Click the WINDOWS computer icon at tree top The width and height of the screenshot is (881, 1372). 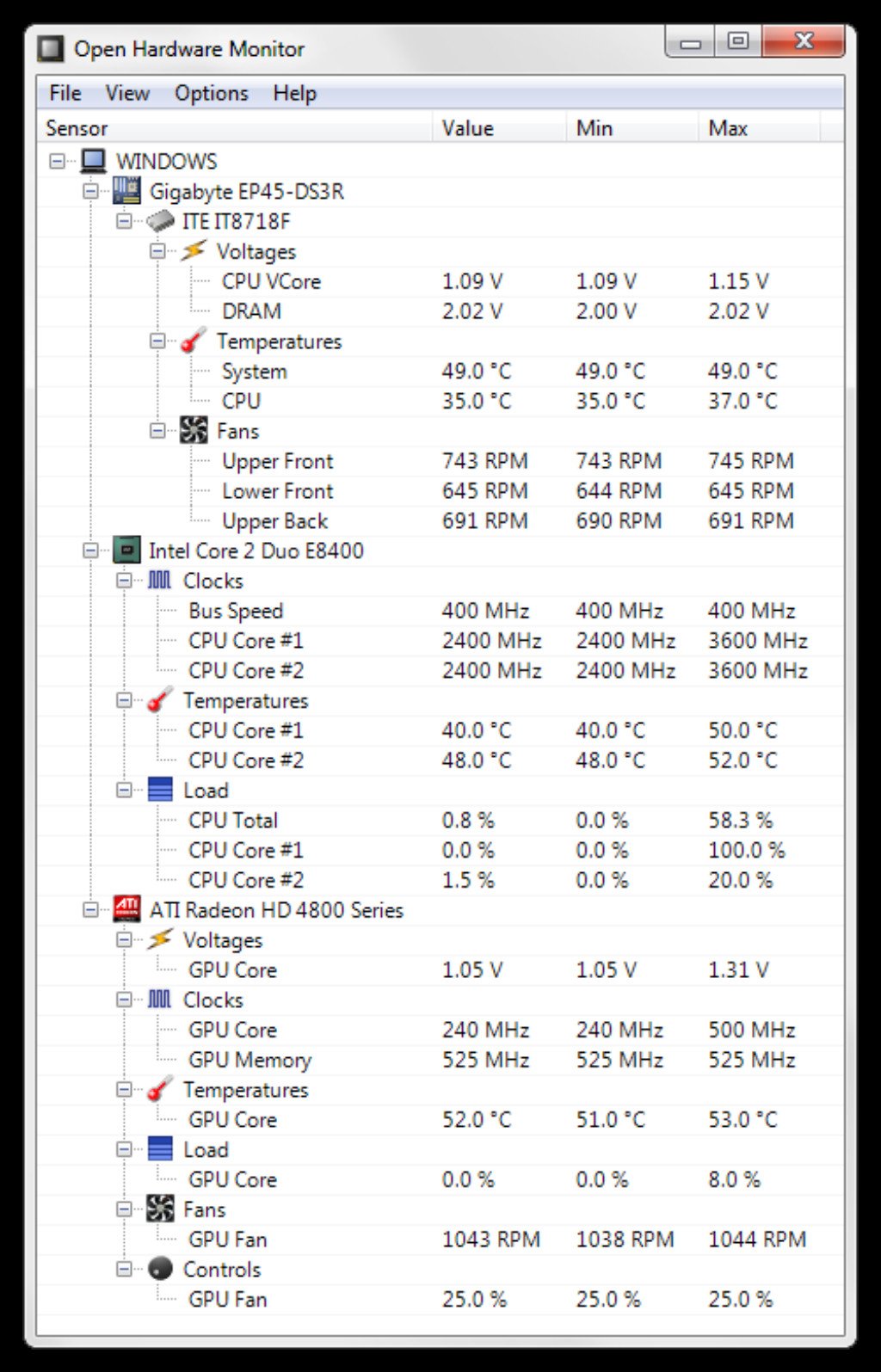(x=95, y=160)
